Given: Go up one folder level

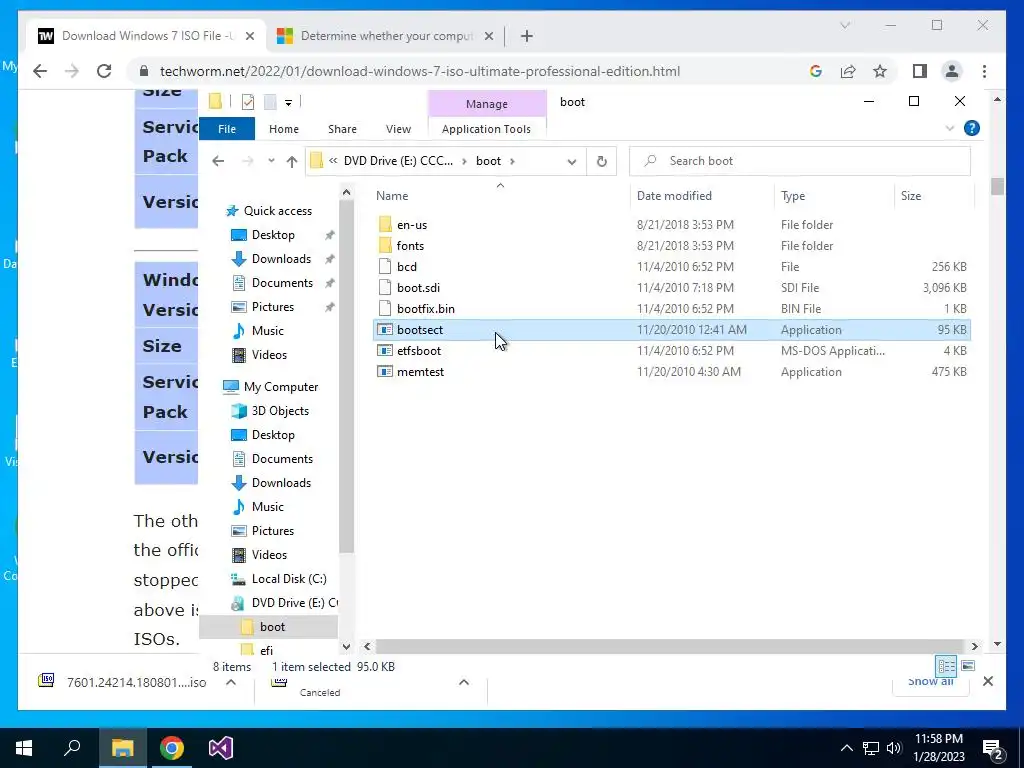Looking at the screenshot, I should click(291, 161).
